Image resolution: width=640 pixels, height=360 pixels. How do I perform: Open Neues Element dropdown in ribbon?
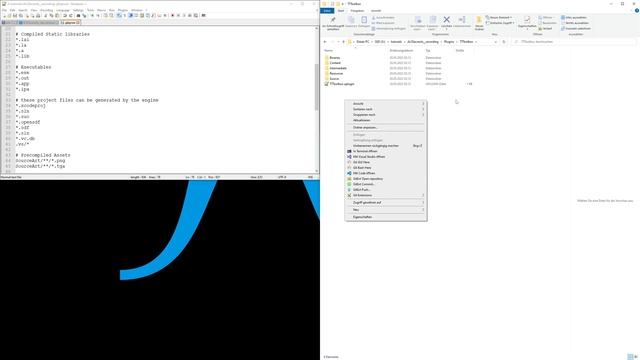499,18
